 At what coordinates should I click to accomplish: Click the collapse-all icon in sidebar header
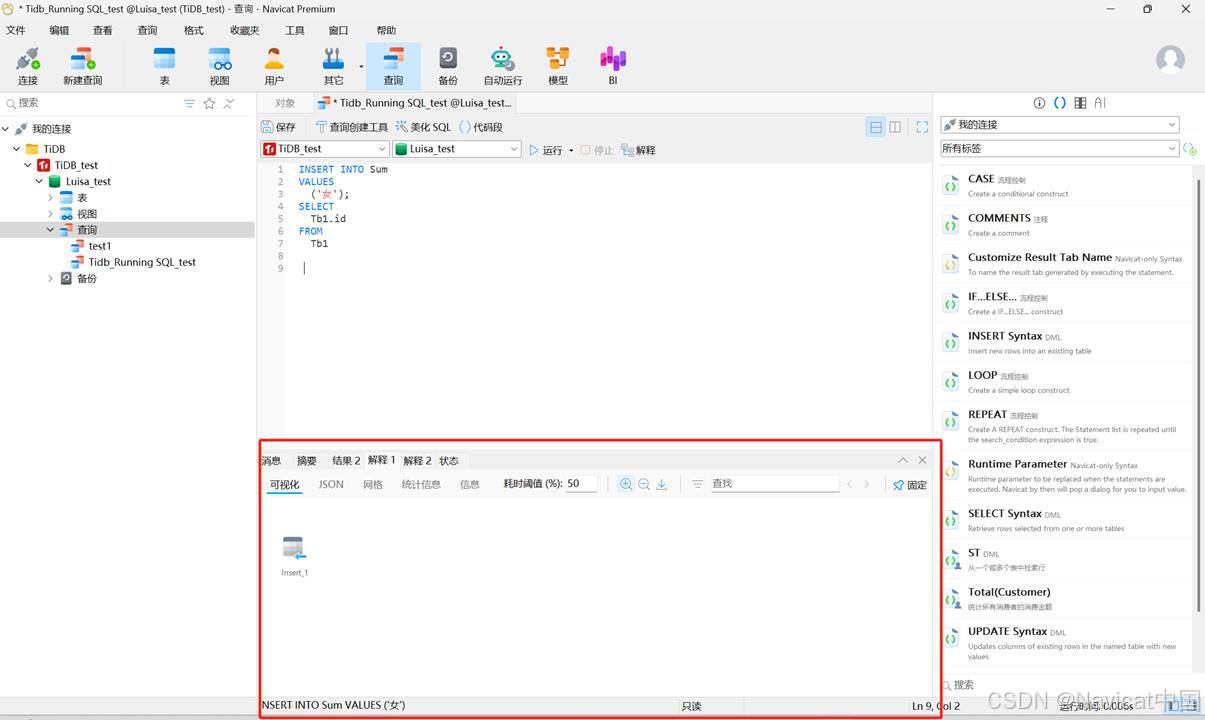click(229, 103)
